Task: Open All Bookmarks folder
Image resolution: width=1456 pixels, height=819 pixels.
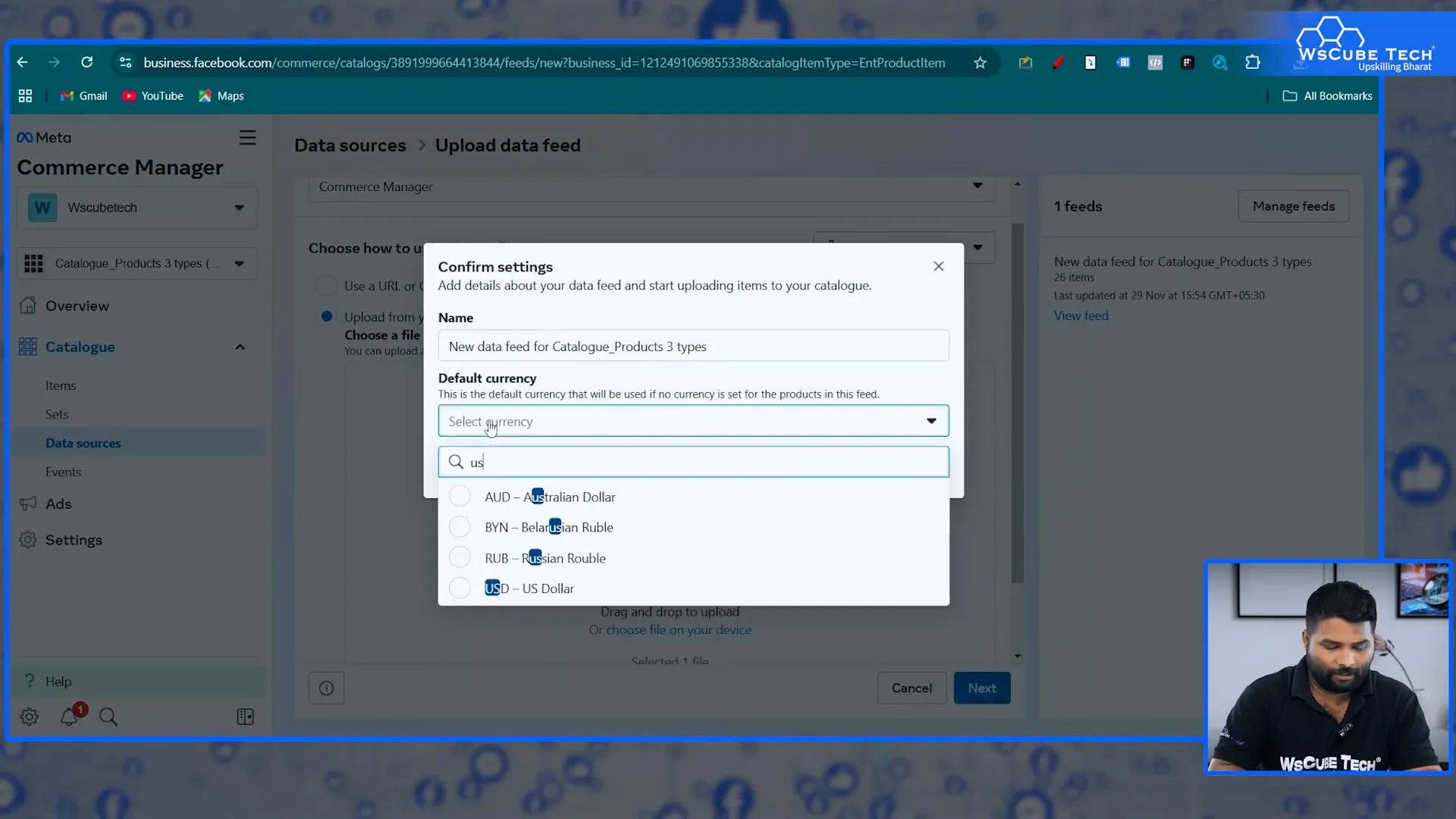Action: [1327, 96]
